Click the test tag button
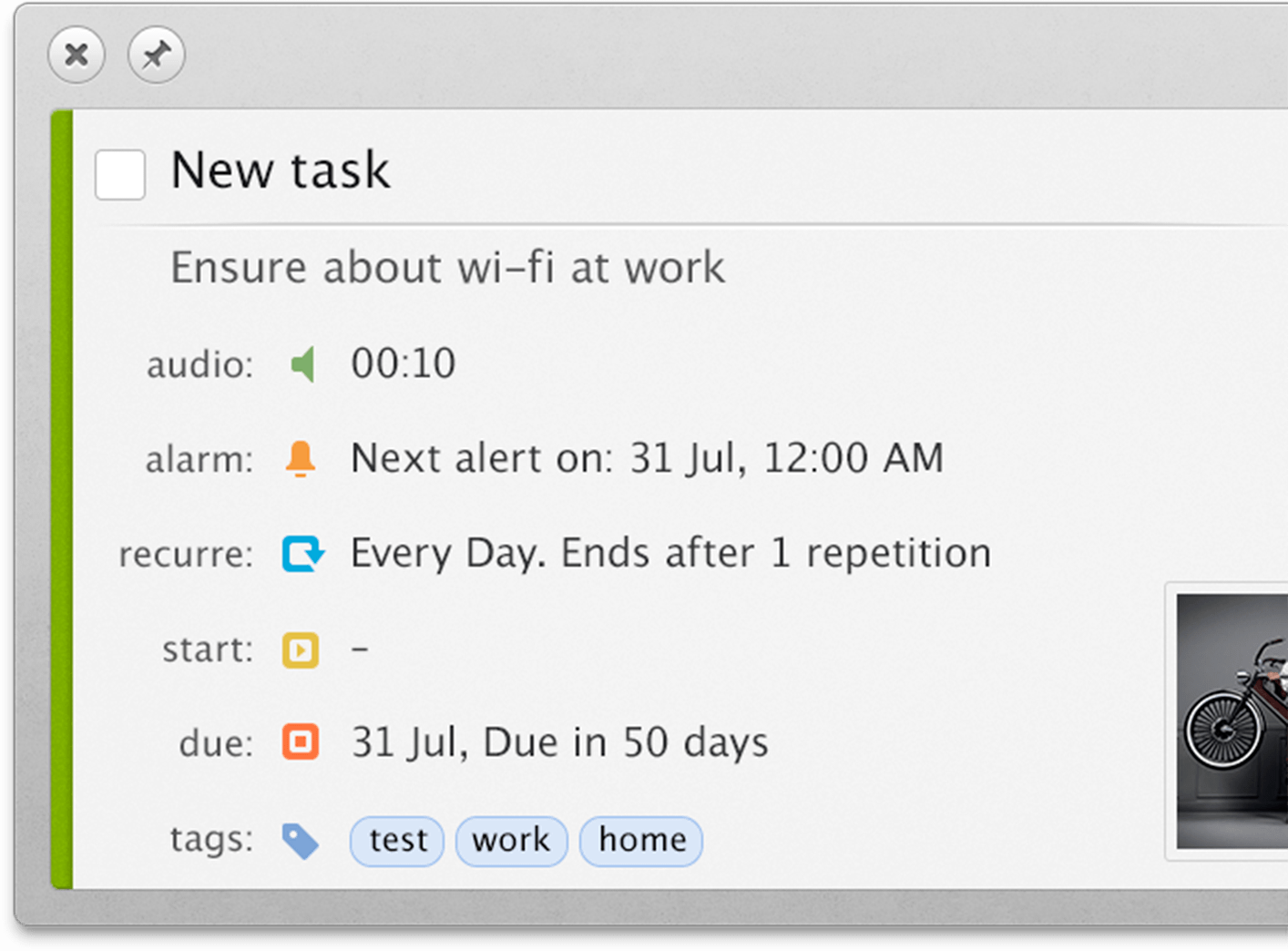Image resolution: width=1288 pixels, height=951 pixels. pyautogui.click(x=396, y=841)
